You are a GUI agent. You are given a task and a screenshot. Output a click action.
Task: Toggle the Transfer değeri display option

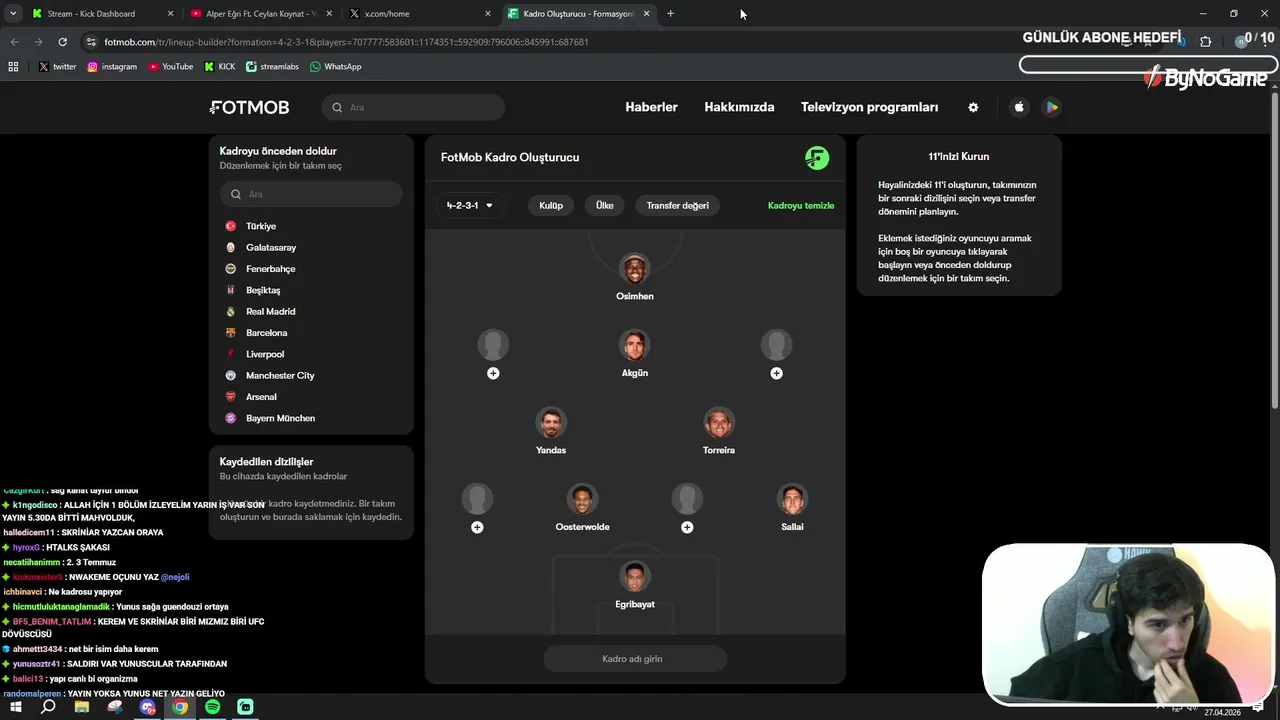[677, 205]
